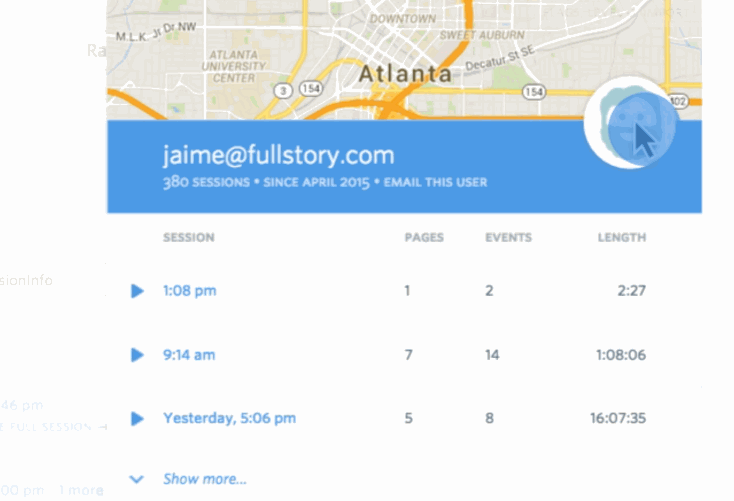Click the route 3 shield on the map

point(283,90)
